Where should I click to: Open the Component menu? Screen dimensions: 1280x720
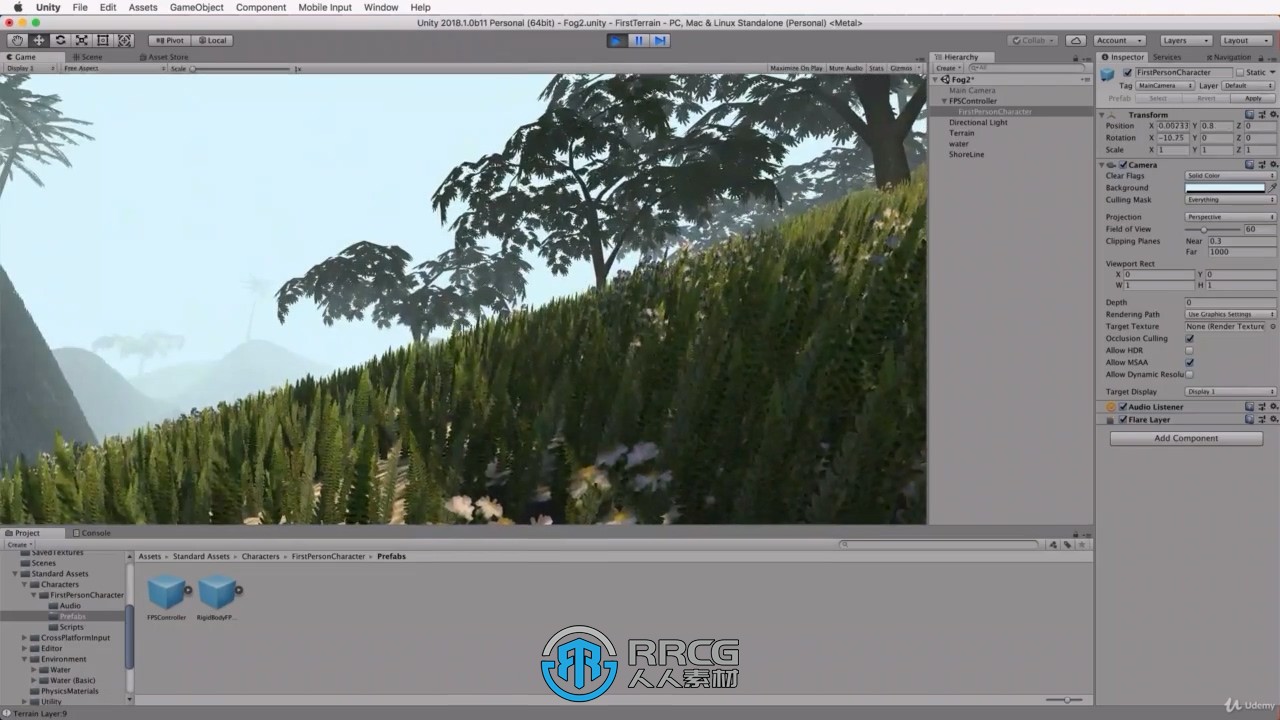pyautogui.click(x=261, y=7)
